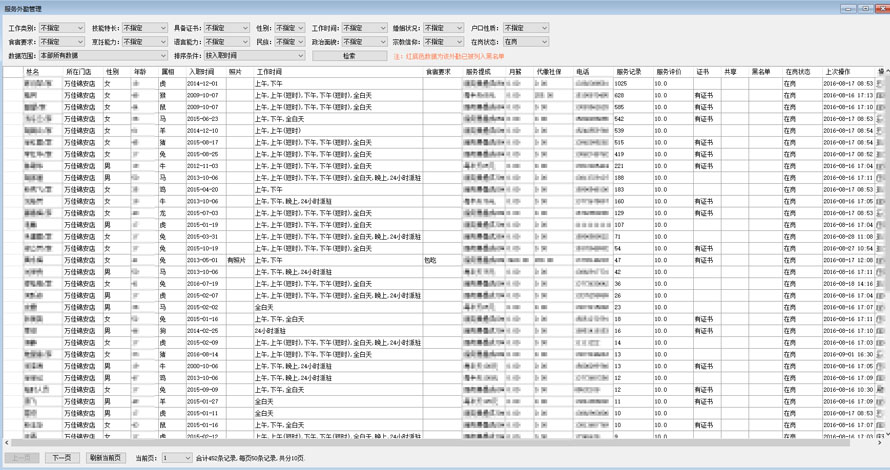Image resolution: width=890 pixels, height=470 pixels.
Task: Click the 工作时间 column header
Action: (269, 72)
